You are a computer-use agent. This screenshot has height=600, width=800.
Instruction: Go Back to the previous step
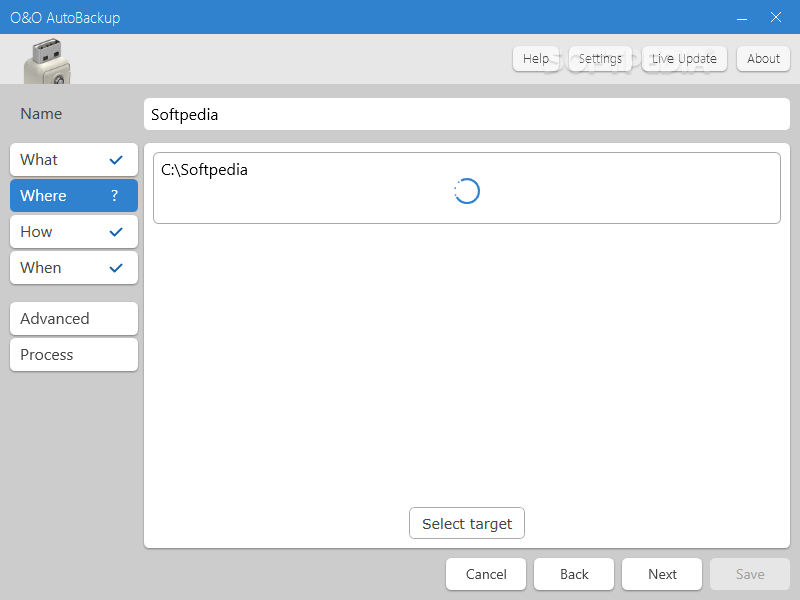pos(574,574)
